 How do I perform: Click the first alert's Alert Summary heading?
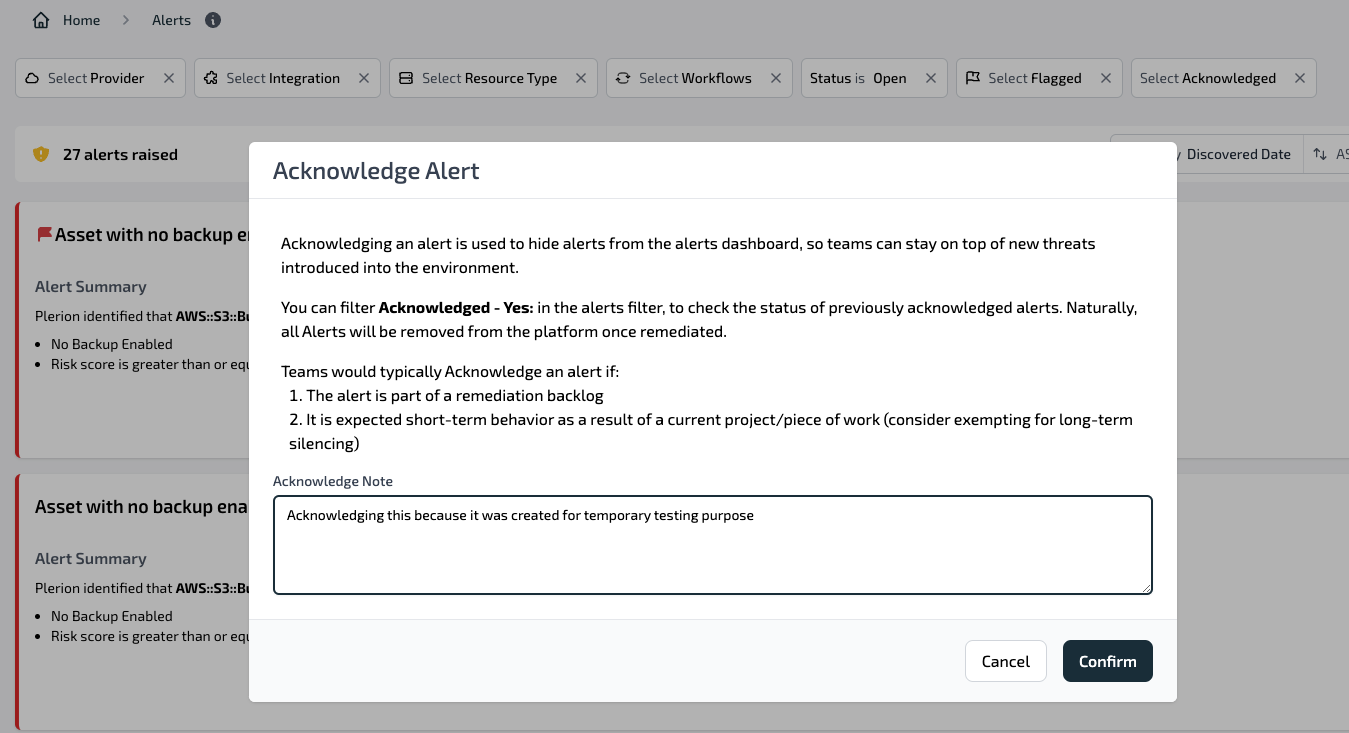[91, 286]
